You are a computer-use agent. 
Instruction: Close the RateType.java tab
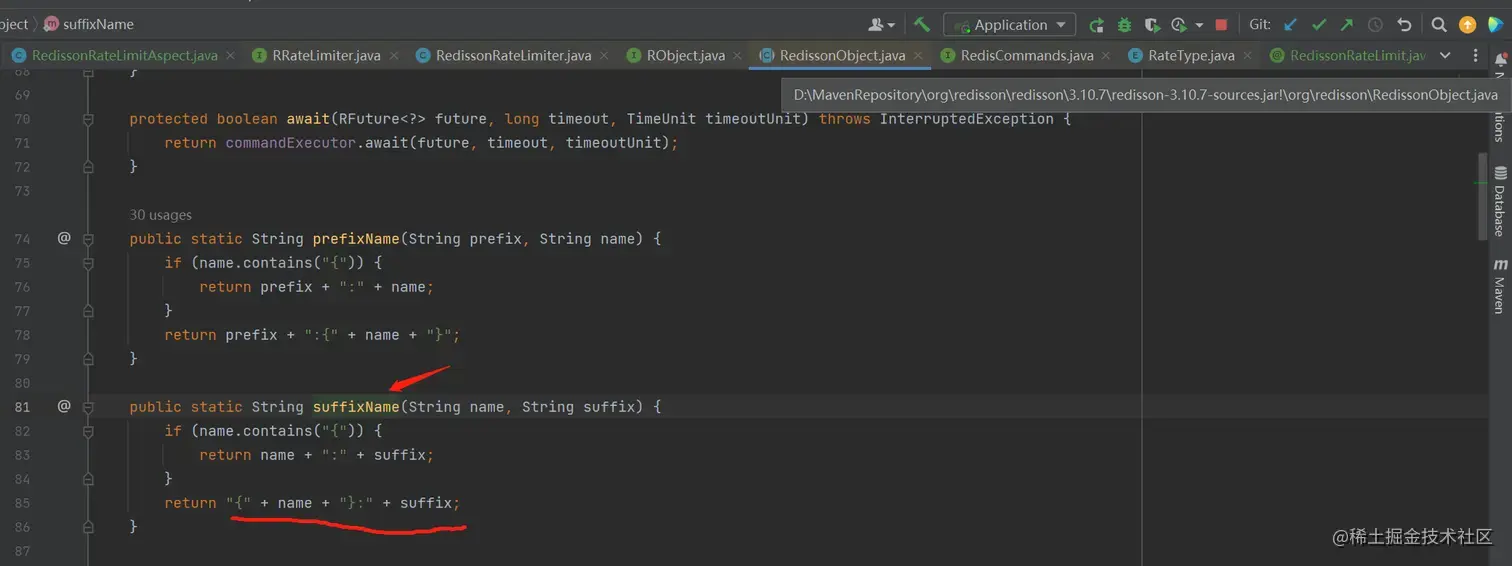click(1246, 56)
